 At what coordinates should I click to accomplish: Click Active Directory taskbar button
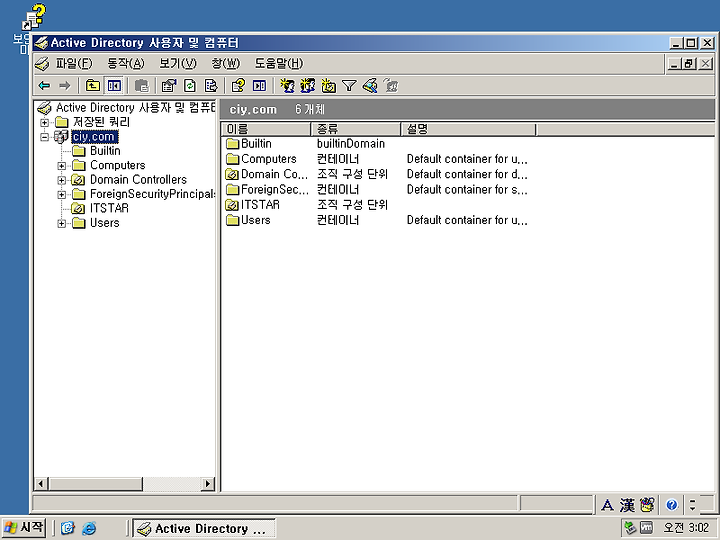point(204,529)
